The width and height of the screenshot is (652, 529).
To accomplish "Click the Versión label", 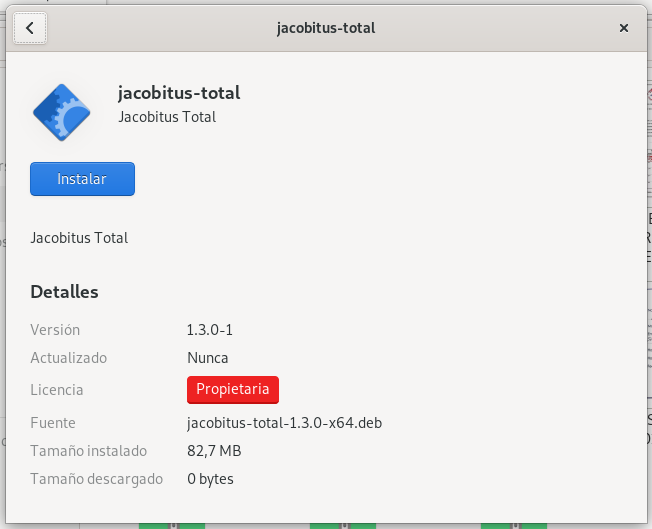I will (x=55, y=330).
